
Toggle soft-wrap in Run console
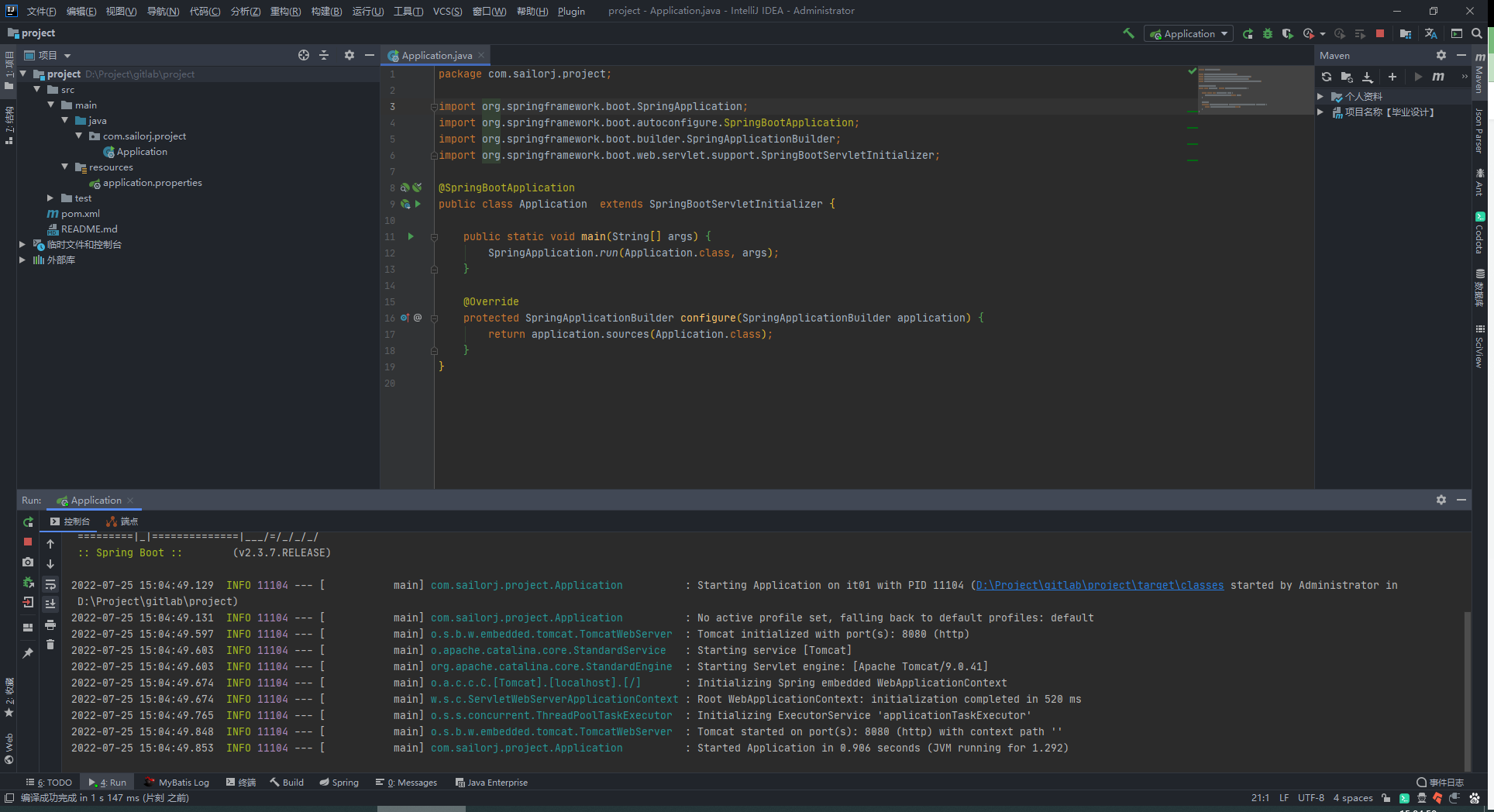pyautogui.click(x=50, y=584)
